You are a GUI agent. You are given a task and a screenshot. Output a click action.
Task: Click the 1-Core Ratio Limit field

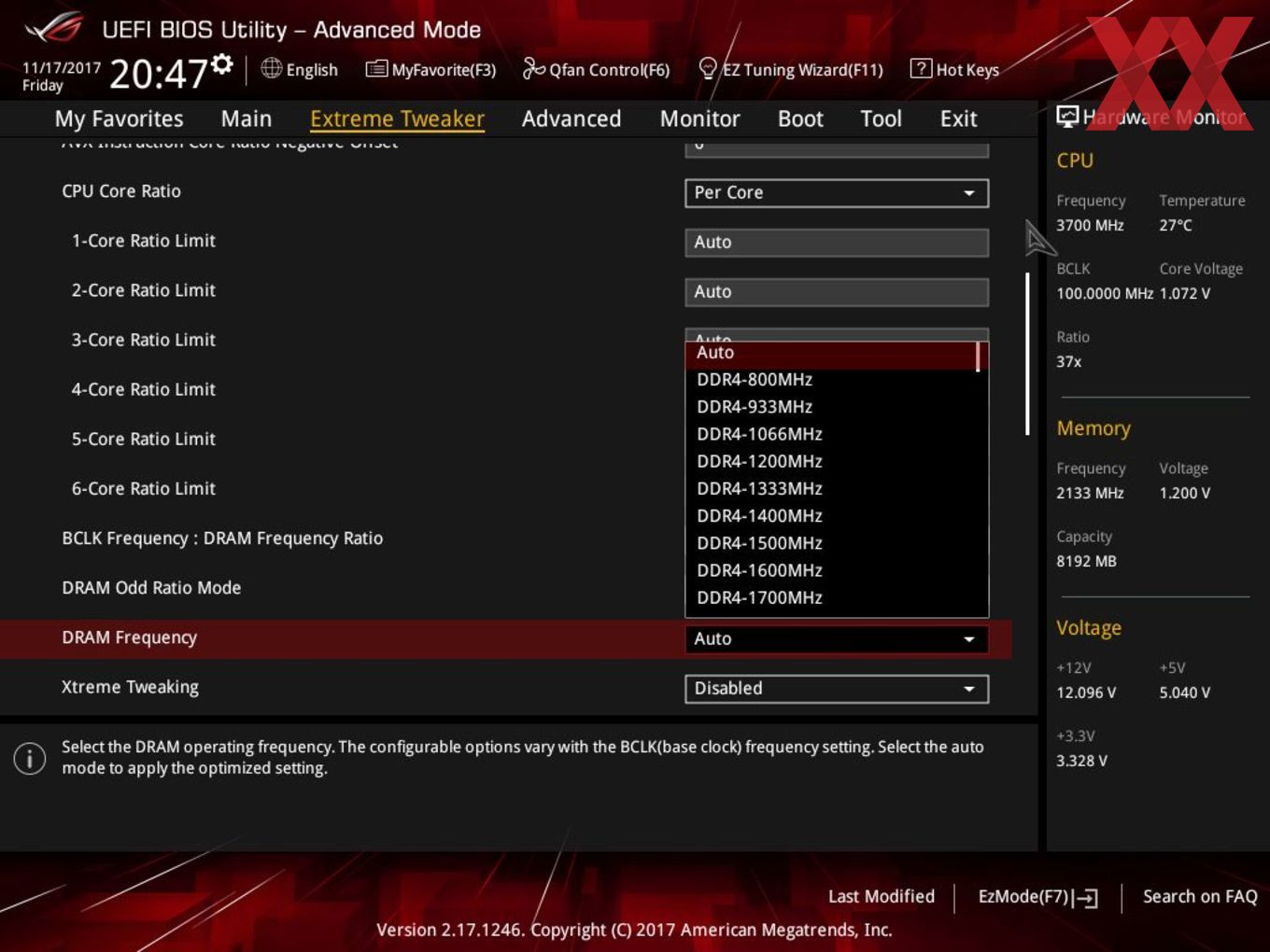click(x=837, y=242)
